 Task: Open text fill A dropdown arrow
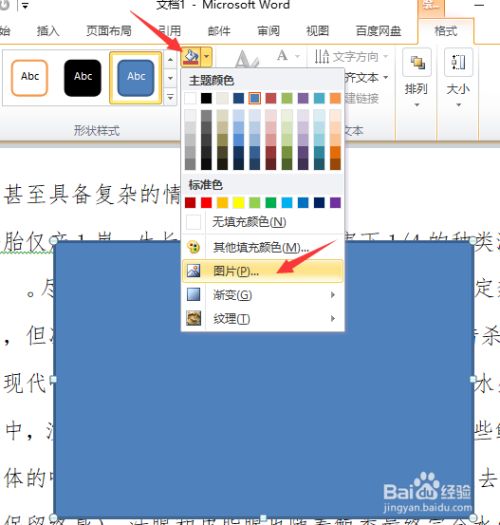click(297, 56)
